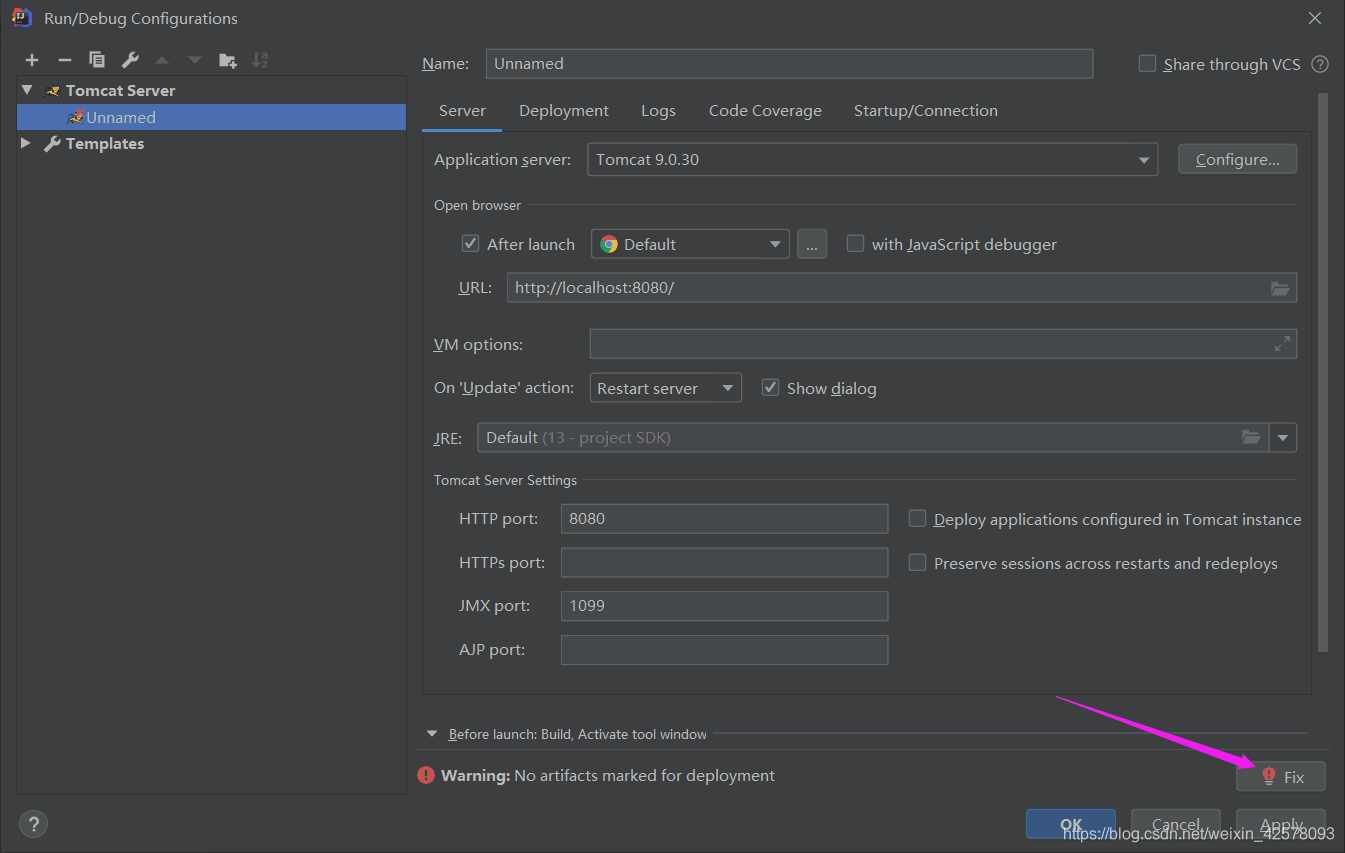
Task: Copy configuration icon in toolbar
Action: click(x=97, y=60)
